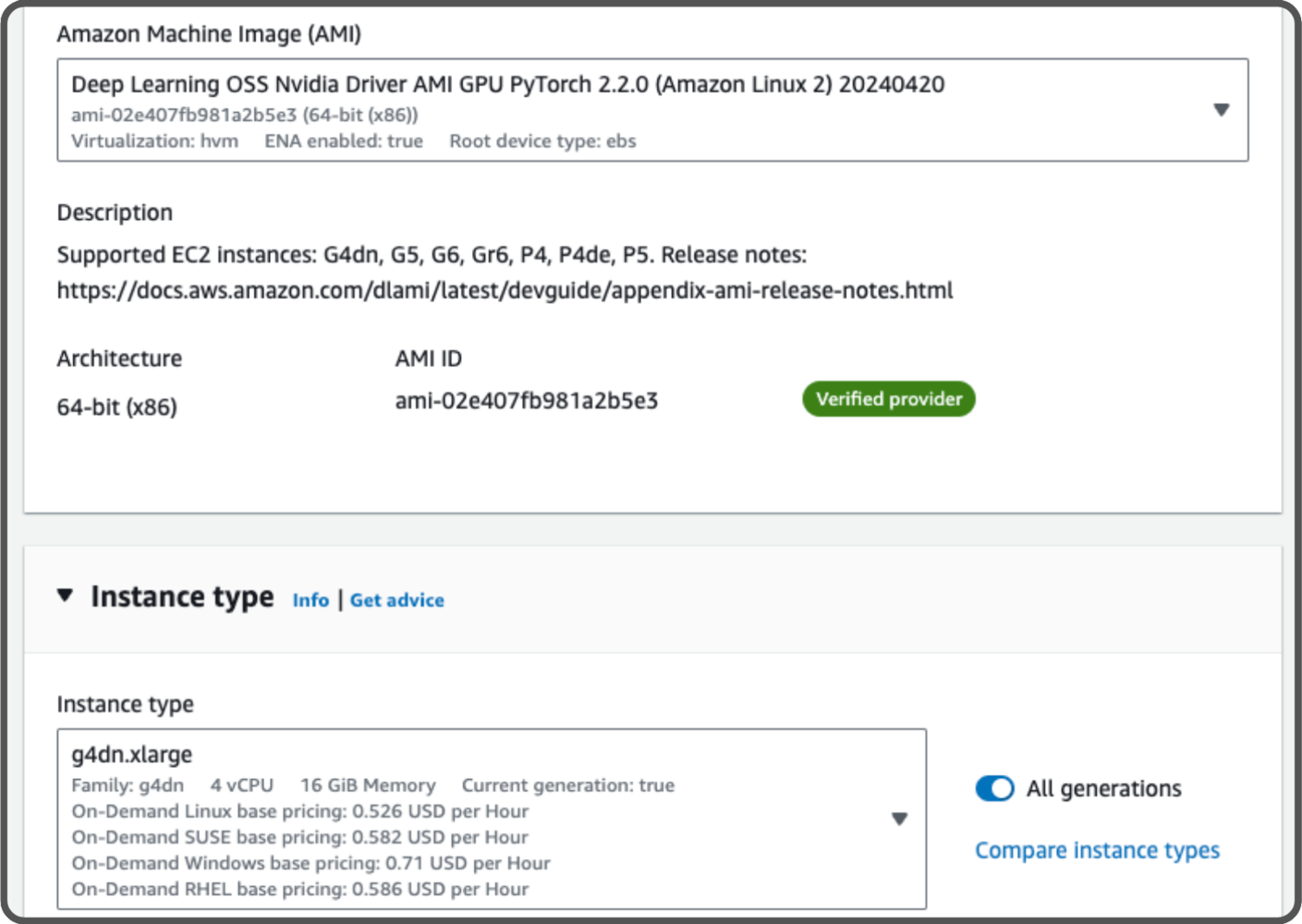This screenshot has height=924, width=1302.
Task: Click the On-Demand Linux base pricing line
Action: point(299,811)
